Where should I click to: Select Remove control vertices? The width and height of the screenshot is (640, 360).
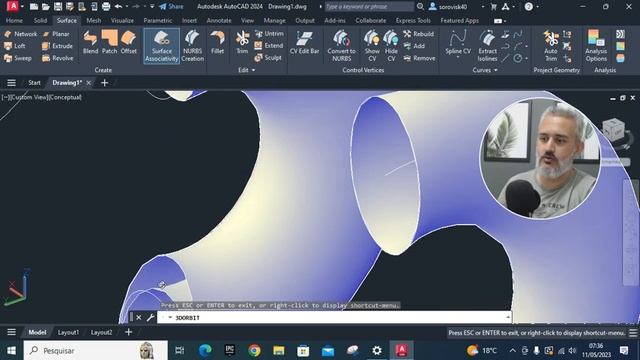tap(419, 58)
